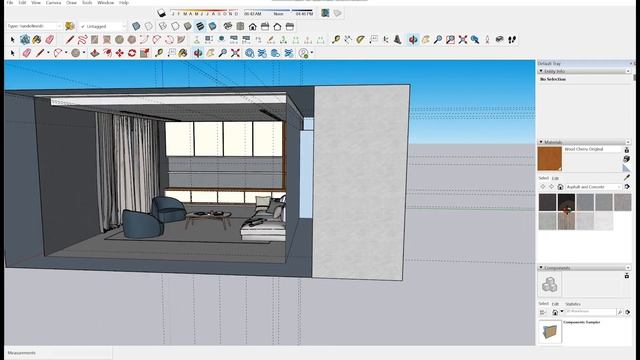640x360 pixels.
Task: Open the Draw menu
Action: click(71, 2)
